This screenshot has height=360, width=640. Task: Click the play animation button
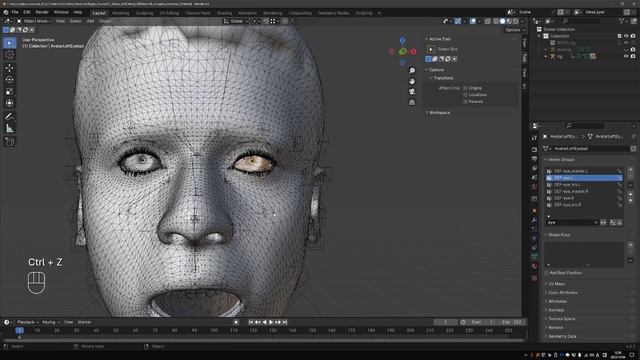click(x=271, y=322)
